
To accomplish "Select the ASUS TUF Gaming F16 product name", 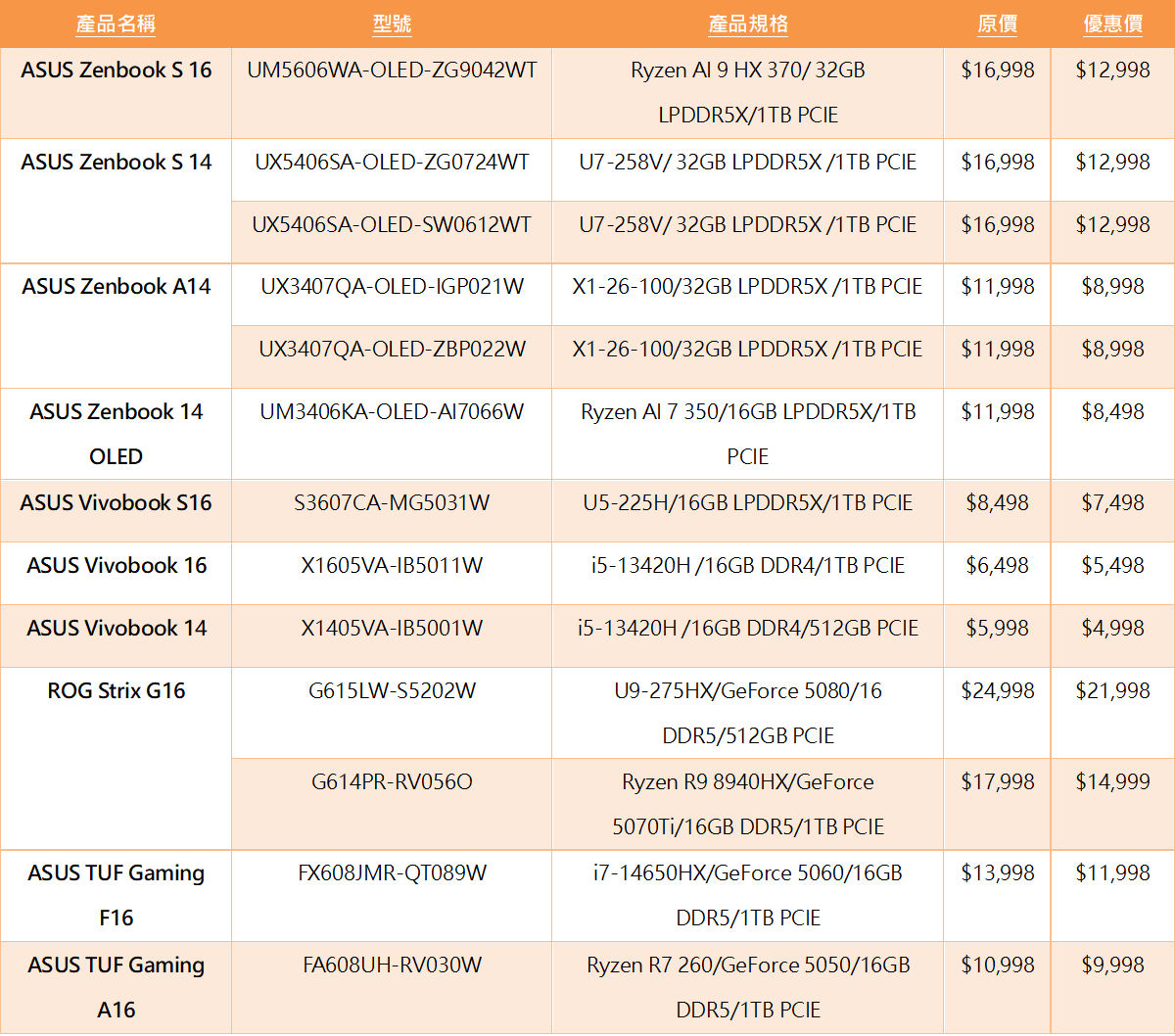I will [x=116, y=895].
